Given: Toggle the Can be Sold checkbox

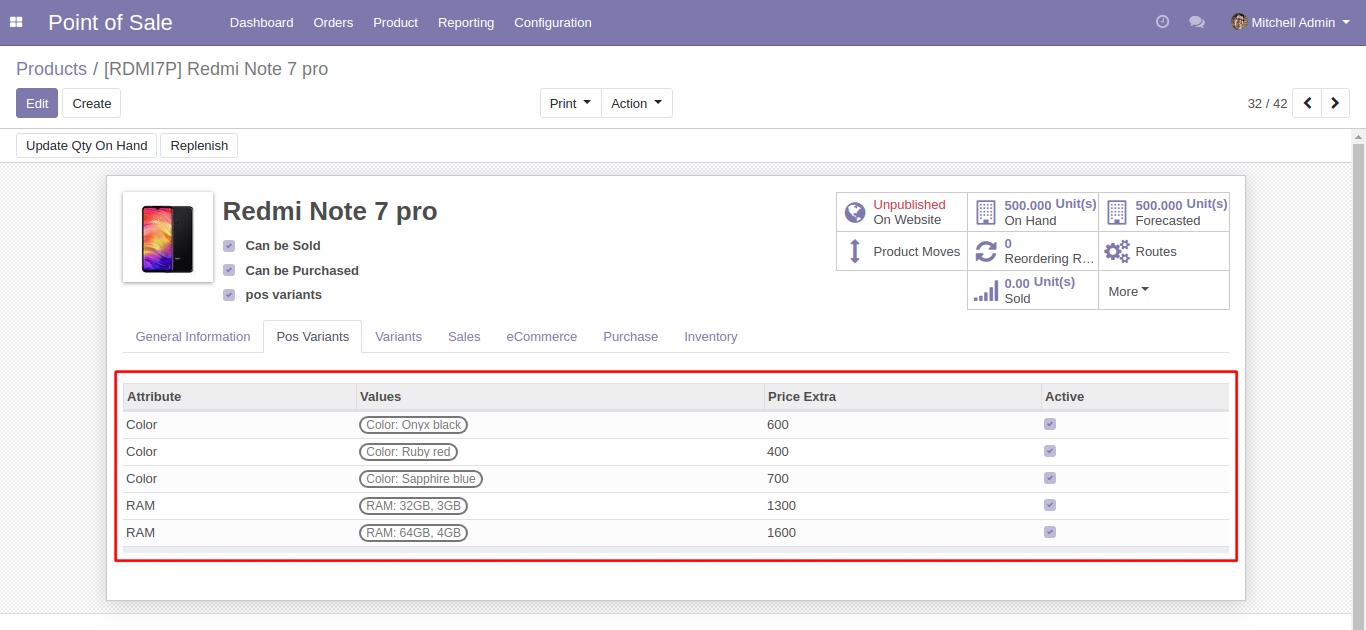Looking at the screenshot, I should pos(229,245).
